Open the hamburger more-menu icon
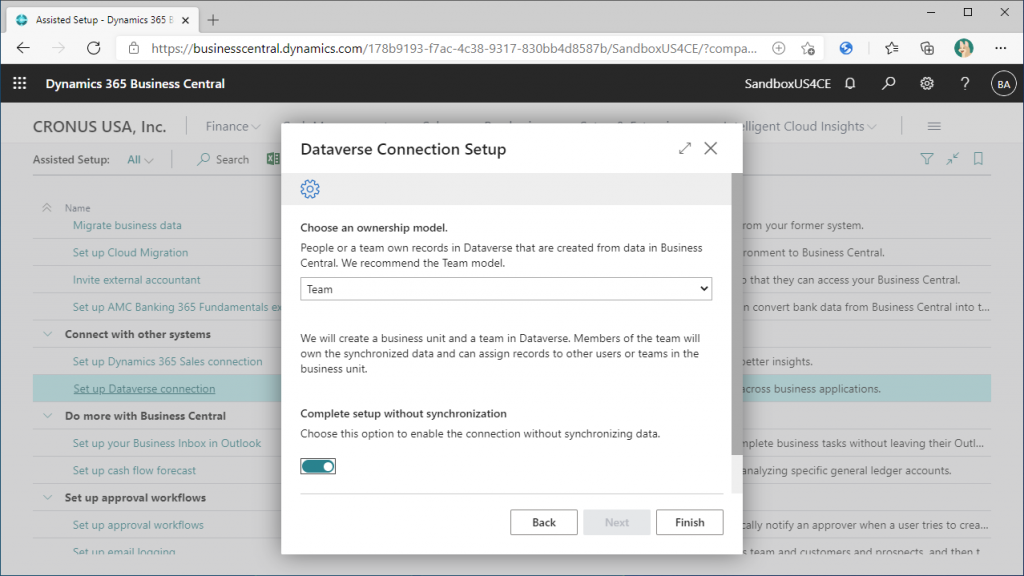Viewport: 1024px width, 576px height. point(934,126)
